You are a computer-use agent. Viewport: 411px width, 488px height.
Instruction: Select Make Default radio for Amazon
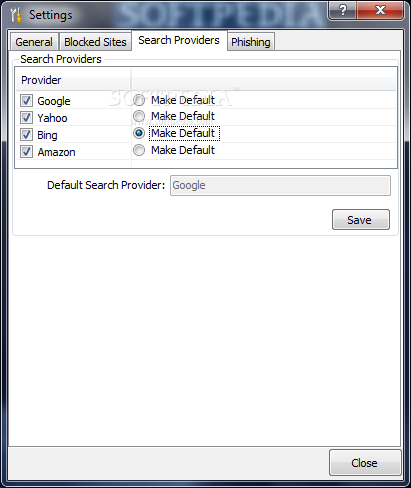coord(139,150)
